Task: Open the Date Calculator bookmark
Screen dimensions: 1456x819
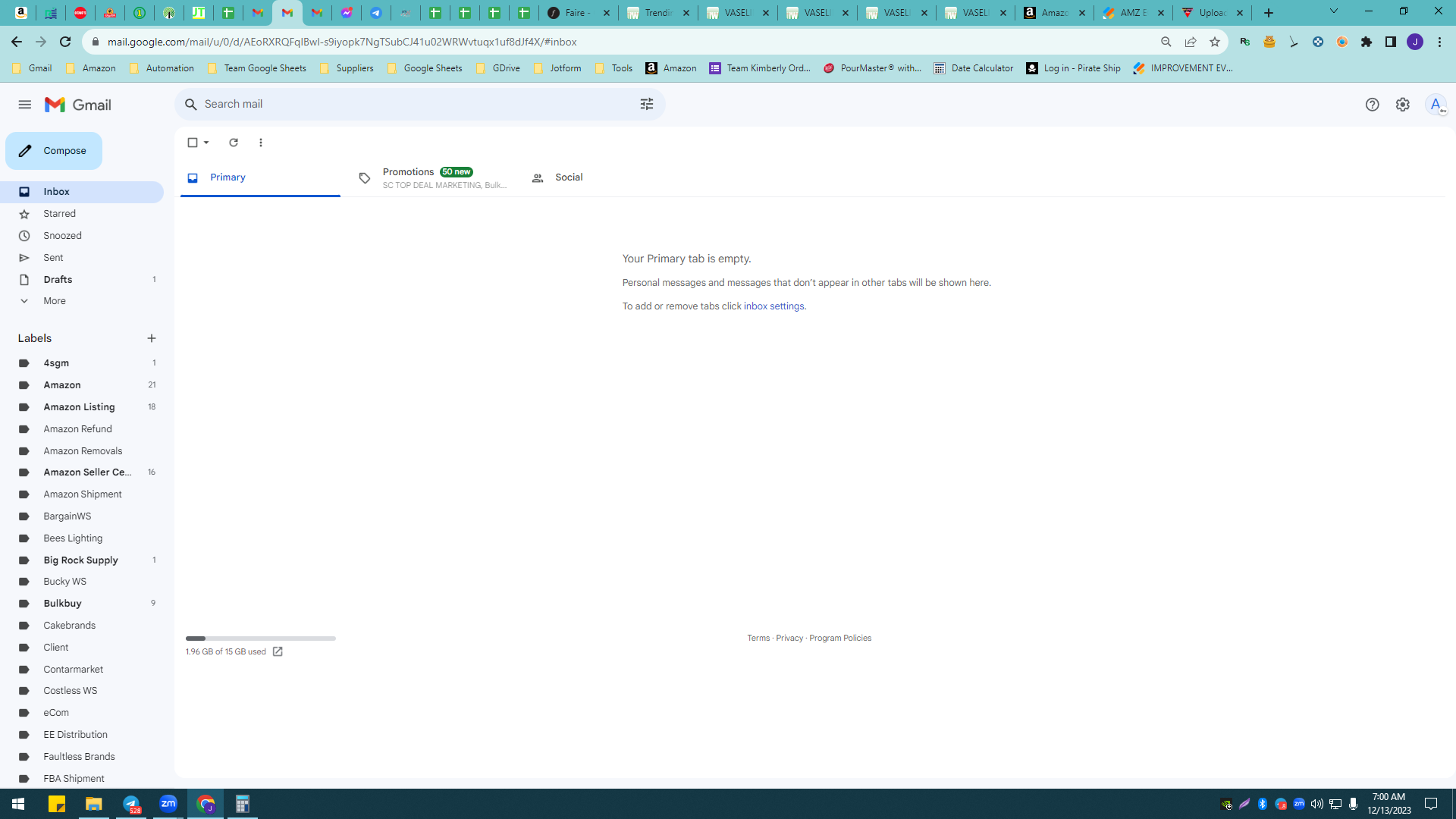Action: tap(973, 68)
